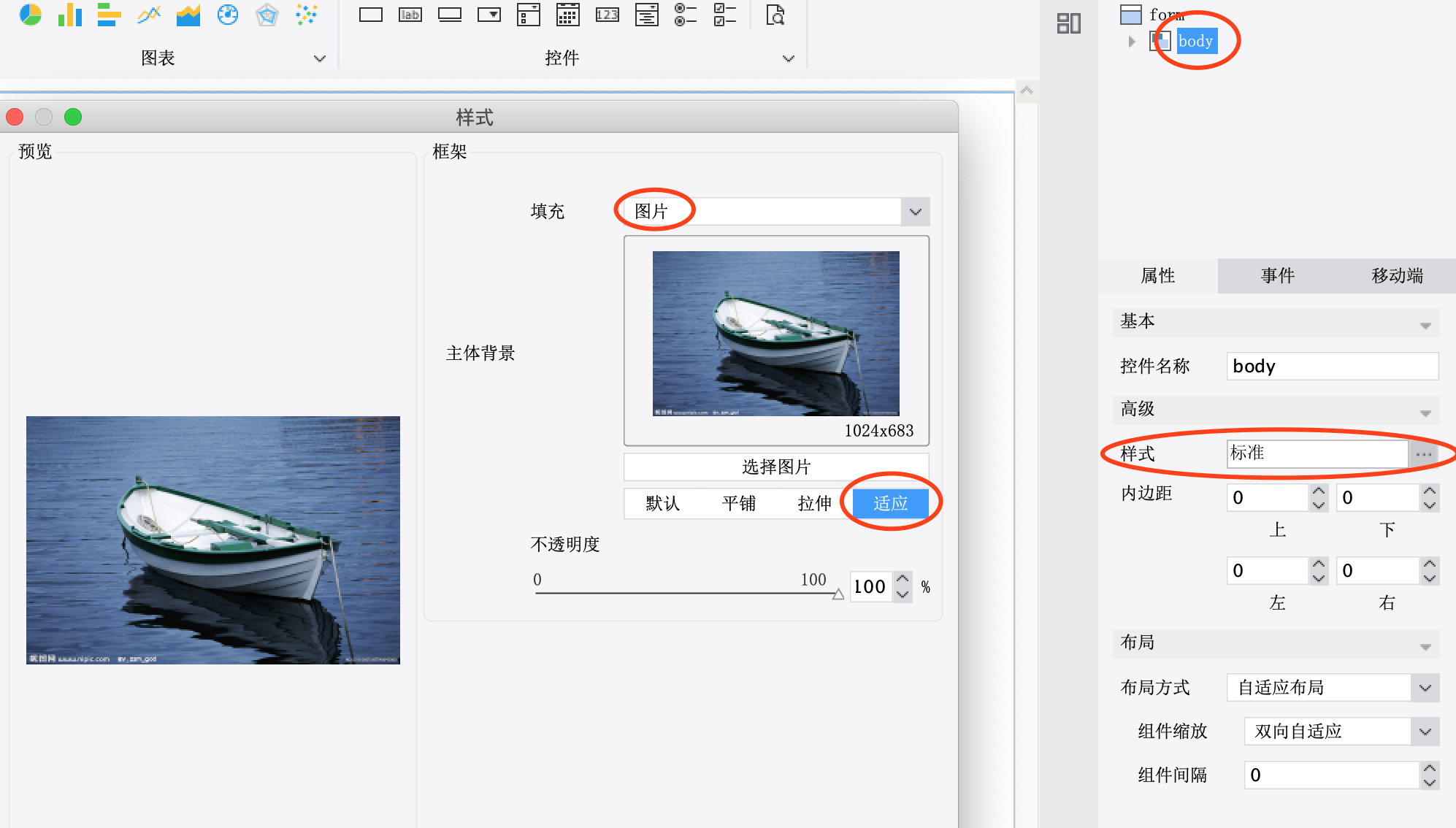Screen dimensions: 1456x828
Task: Insert a line chart
Action: coord(148,15)
